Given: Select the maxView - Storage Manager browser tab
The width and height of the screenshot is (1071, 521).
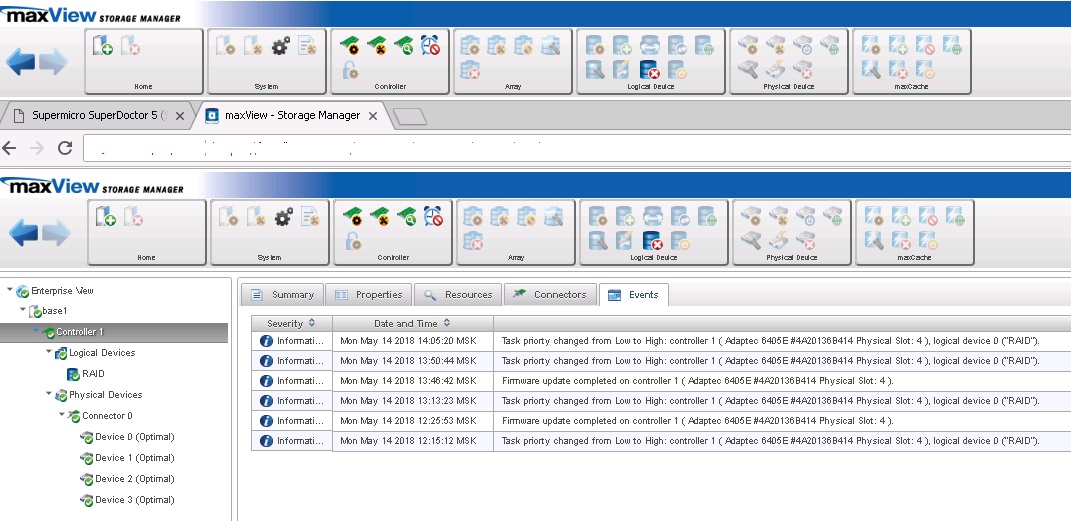Looking at the screenshot, I should pos(292,115).
